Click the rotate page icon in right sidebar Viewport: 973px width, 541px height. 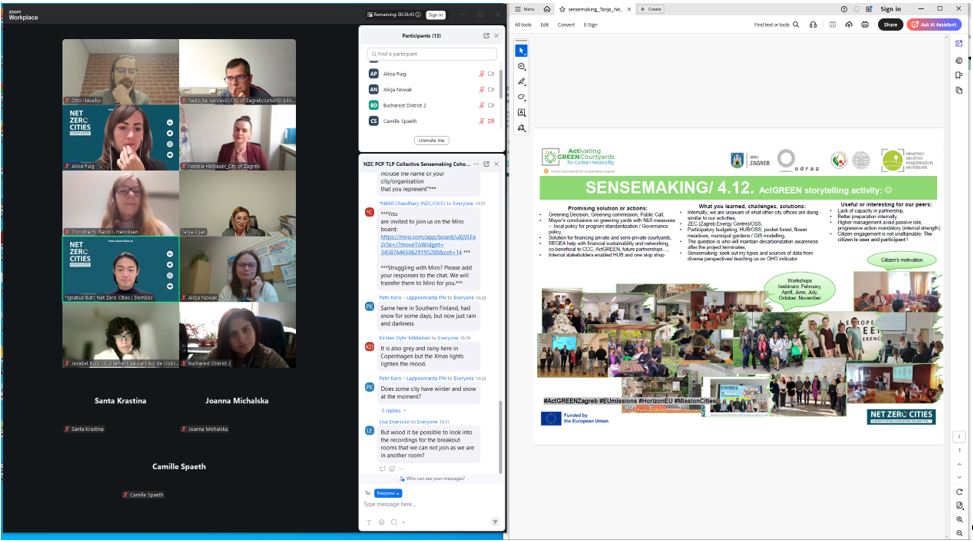coord(959,492)
